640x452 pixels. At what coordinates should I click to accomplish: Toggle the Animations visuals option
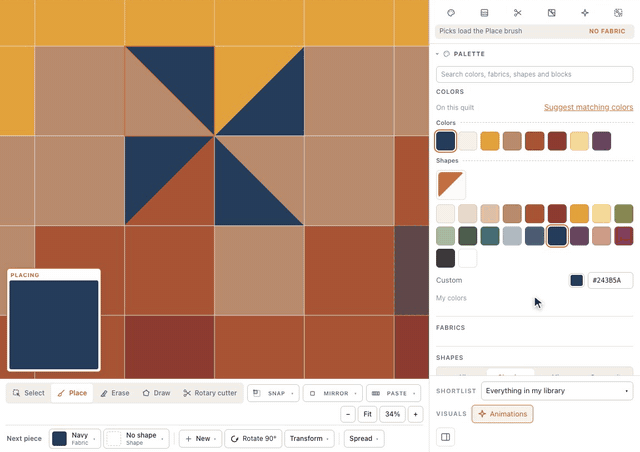[x=502, y=414]
